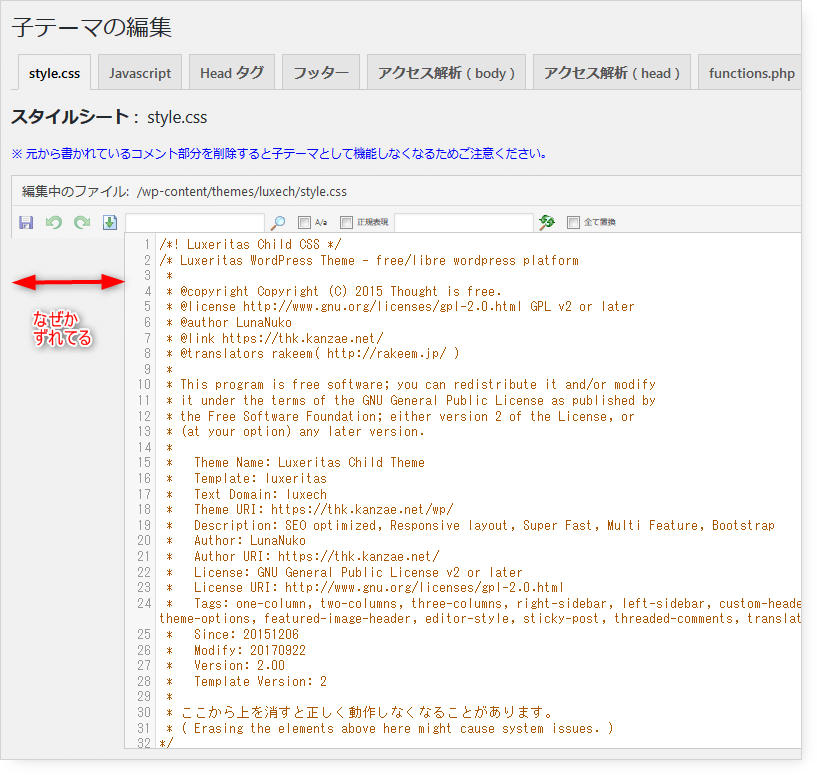Switch to the Javascript tab
817x775 pixels.
[140, 73]
